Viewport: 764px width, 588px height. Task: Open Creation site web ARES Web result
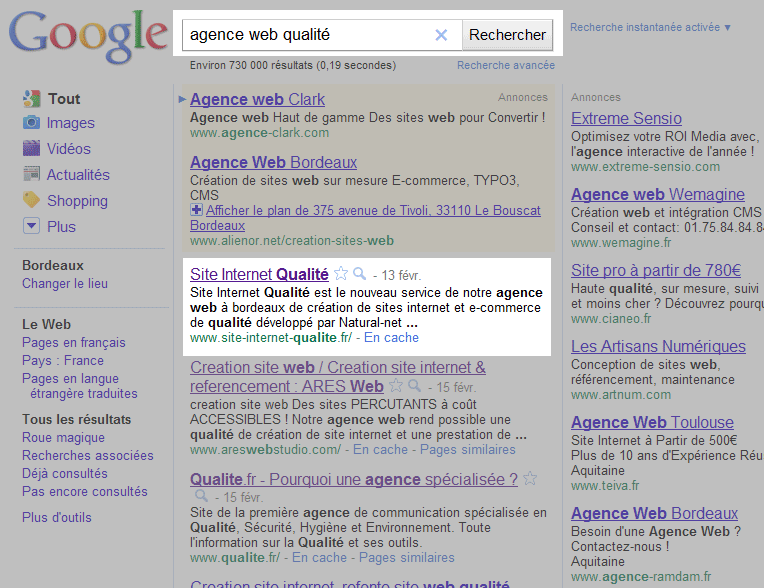338,377
